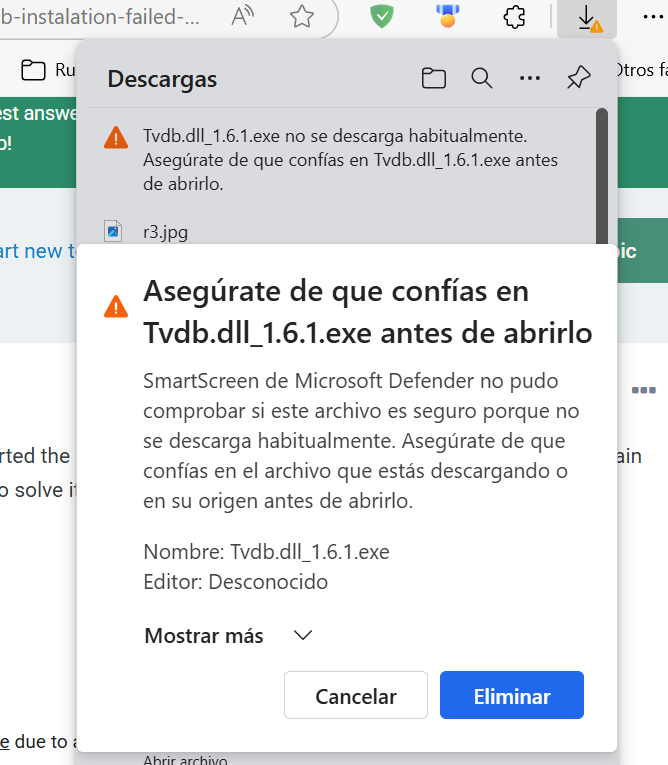668x765 pixels.
Task: Expand Mostrar más chevron
Action: click(x=303, y=635)
